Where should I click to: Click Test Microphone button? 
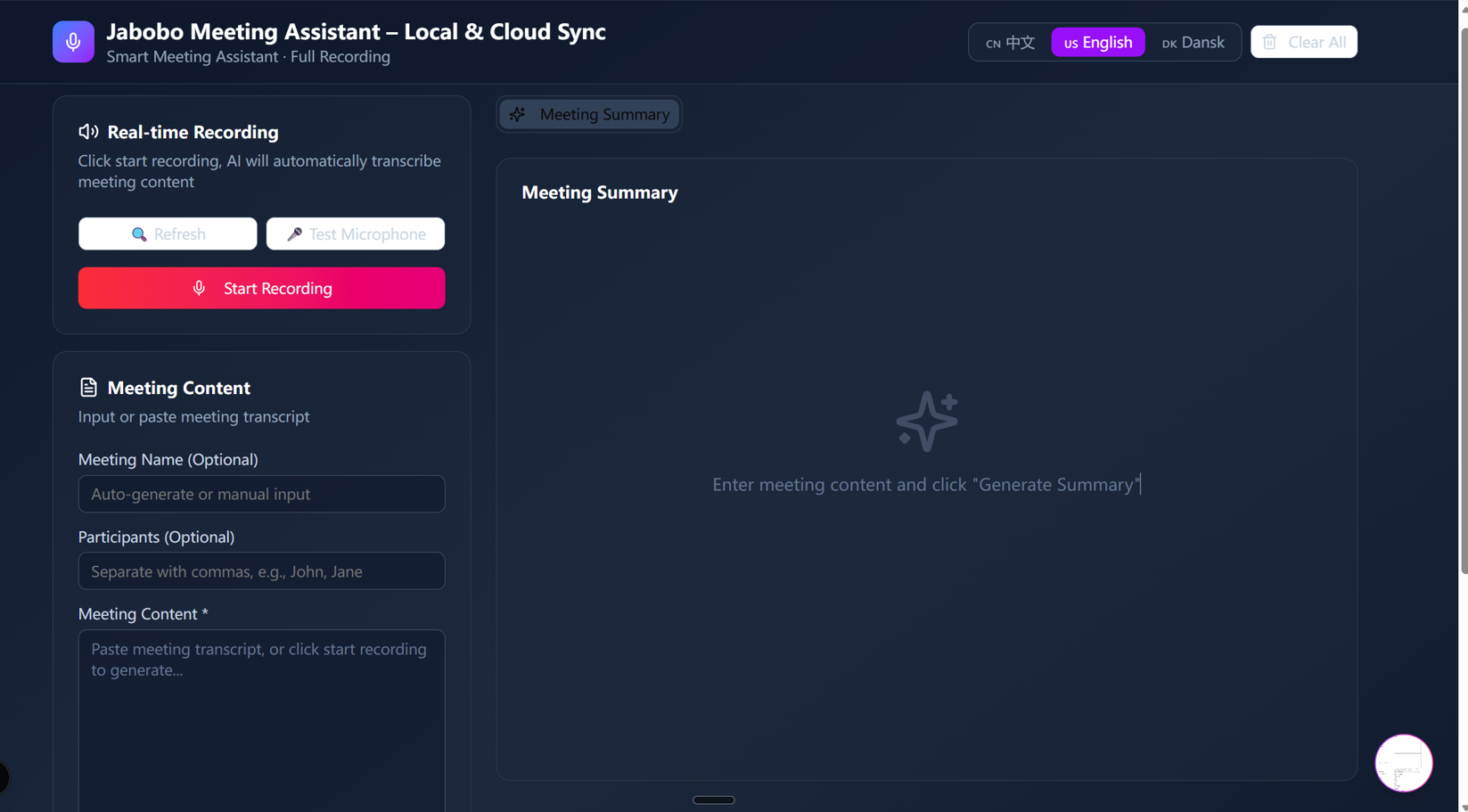coord(356,234)
